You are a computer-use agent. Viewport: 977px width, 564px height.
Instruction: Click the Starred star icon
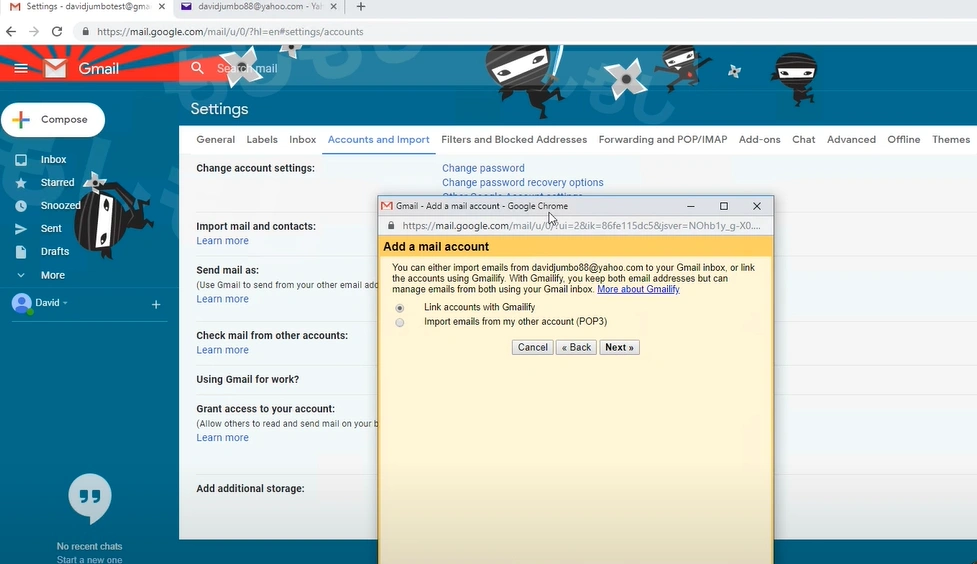point(21,183)
